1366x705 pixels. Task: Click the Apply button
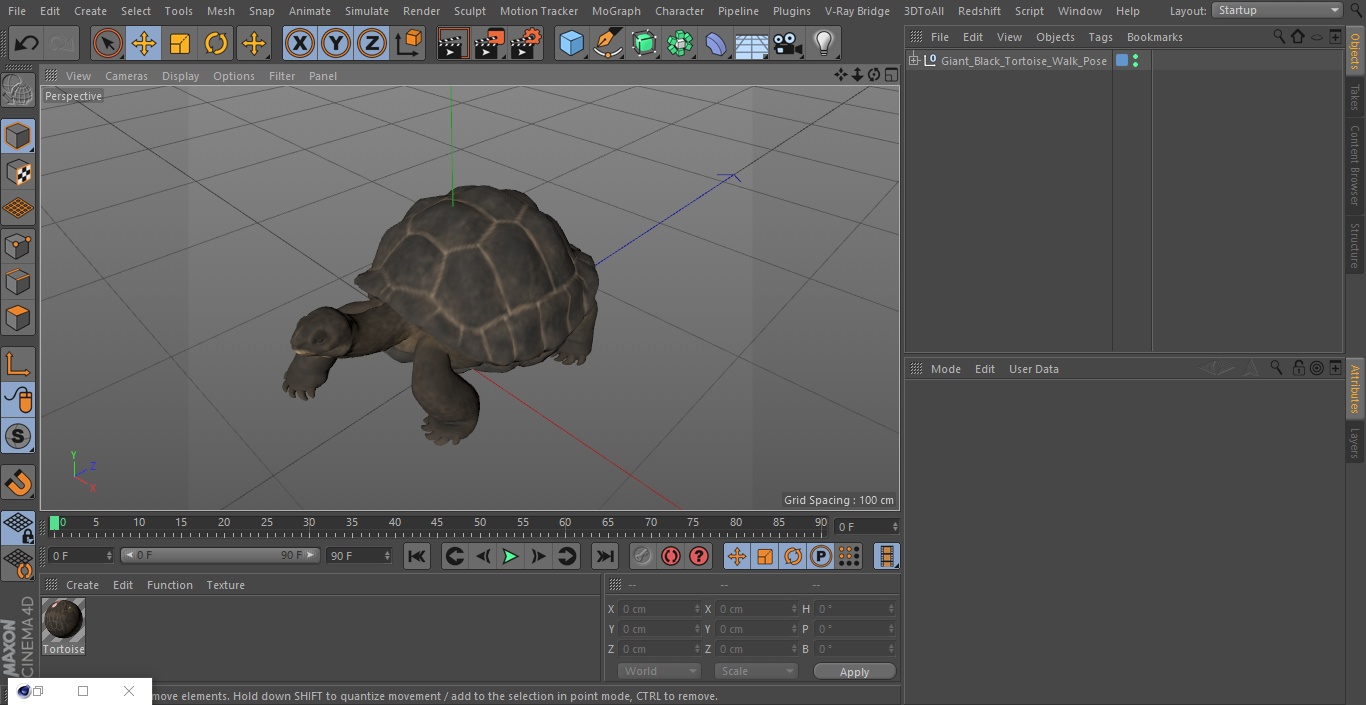[x=854, y=671]
